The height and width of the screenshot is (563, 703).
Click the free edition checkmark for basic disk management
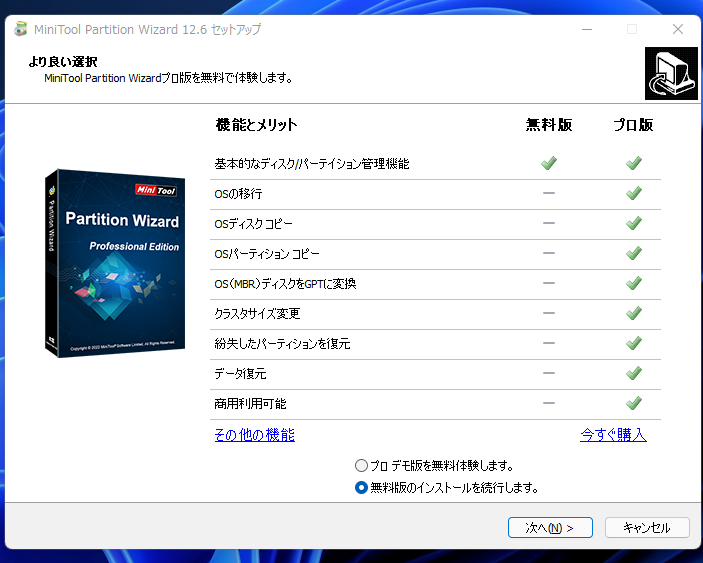coord(549,163)
